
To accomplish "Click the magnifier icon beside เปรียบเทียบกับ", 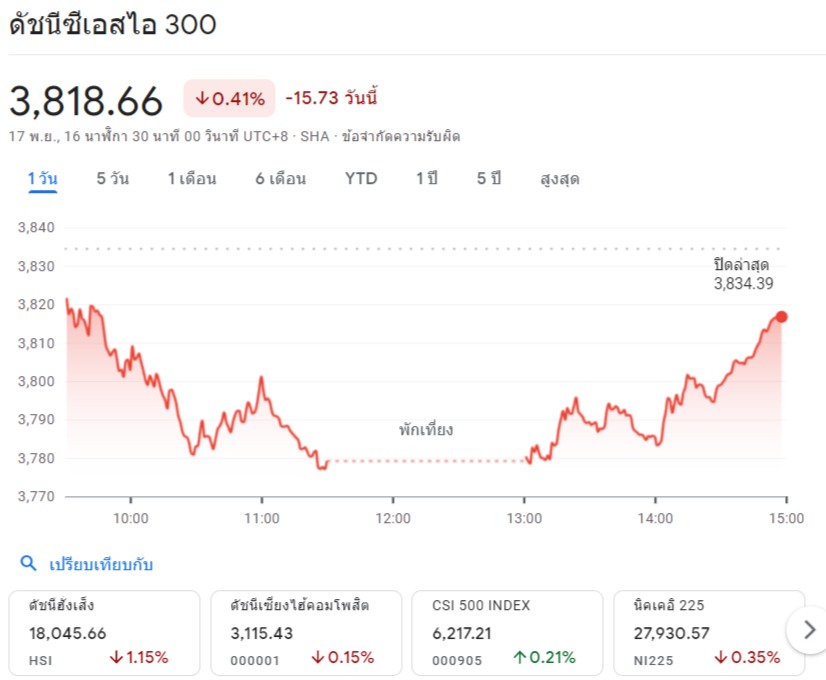I will 28,563.
